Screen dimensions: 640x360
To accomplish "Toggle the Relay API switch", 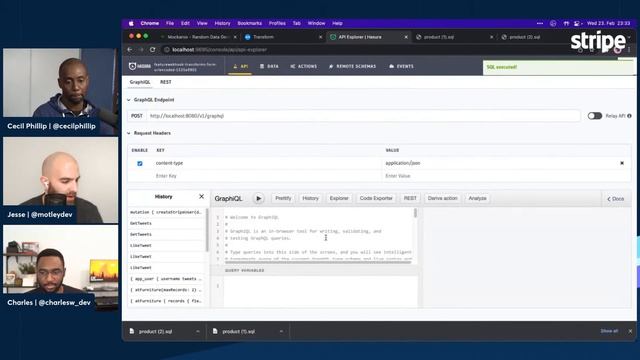I will tap(595, 116).
